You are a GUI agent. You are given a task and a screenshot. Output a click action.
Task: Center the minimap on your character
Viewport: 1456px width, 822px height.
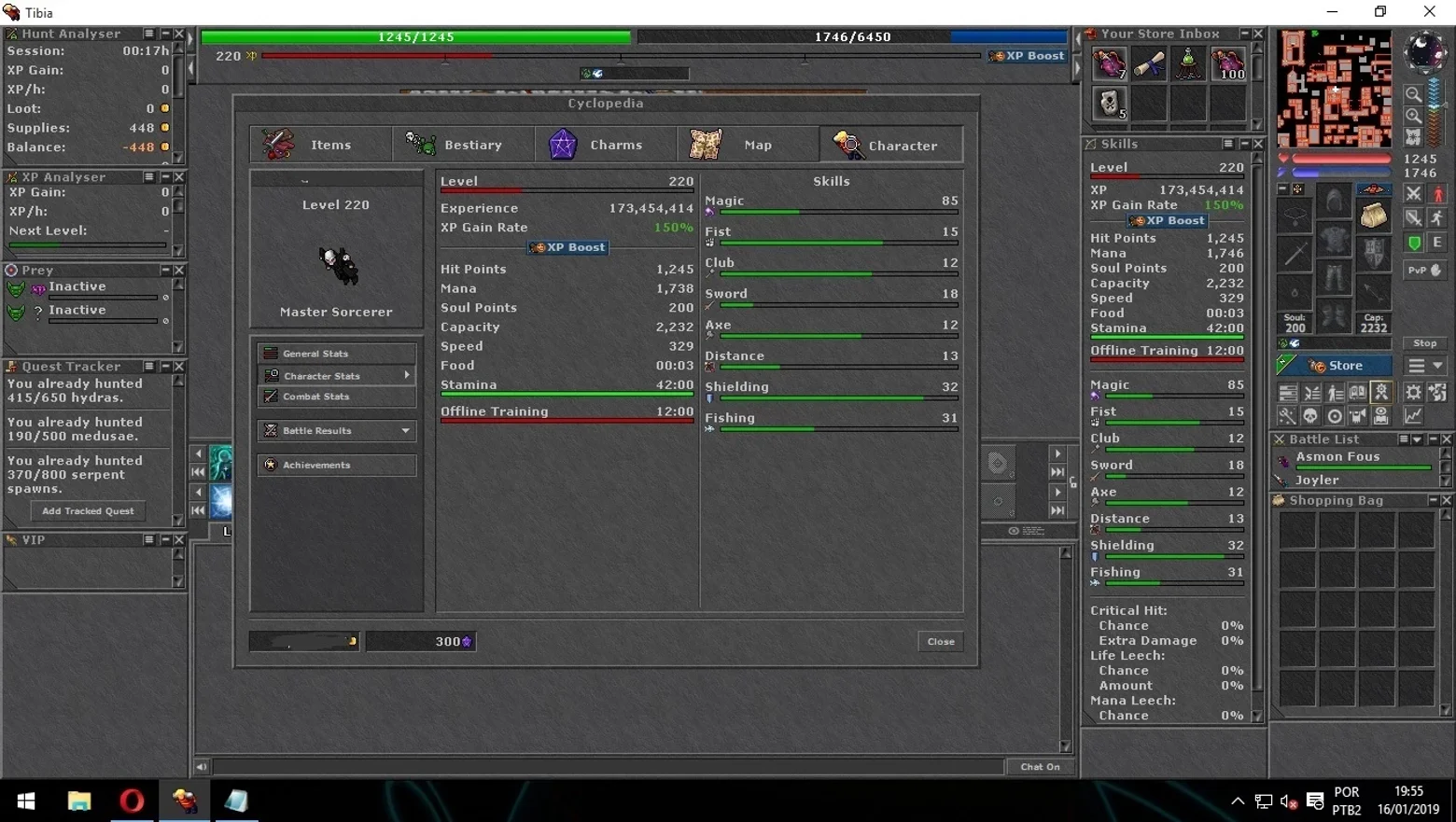1413,137
